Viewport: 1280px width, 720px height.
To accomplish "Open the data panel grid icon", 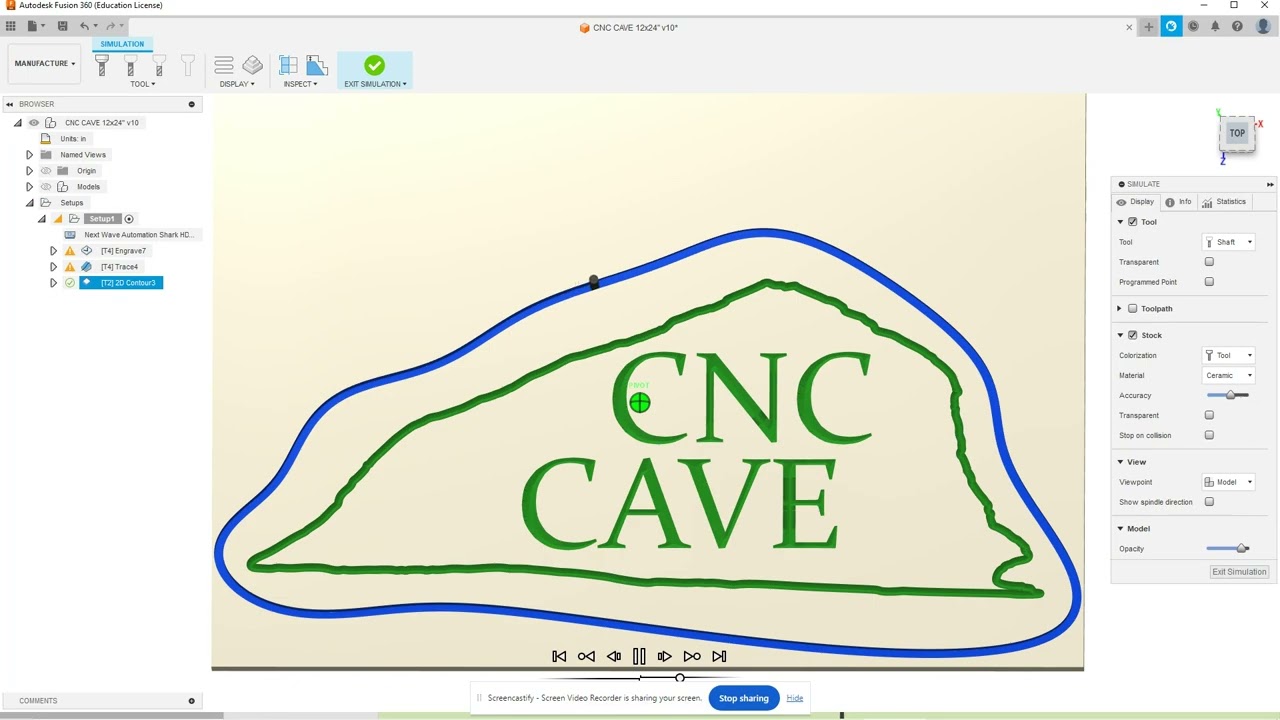I will [x=11, y=26].
